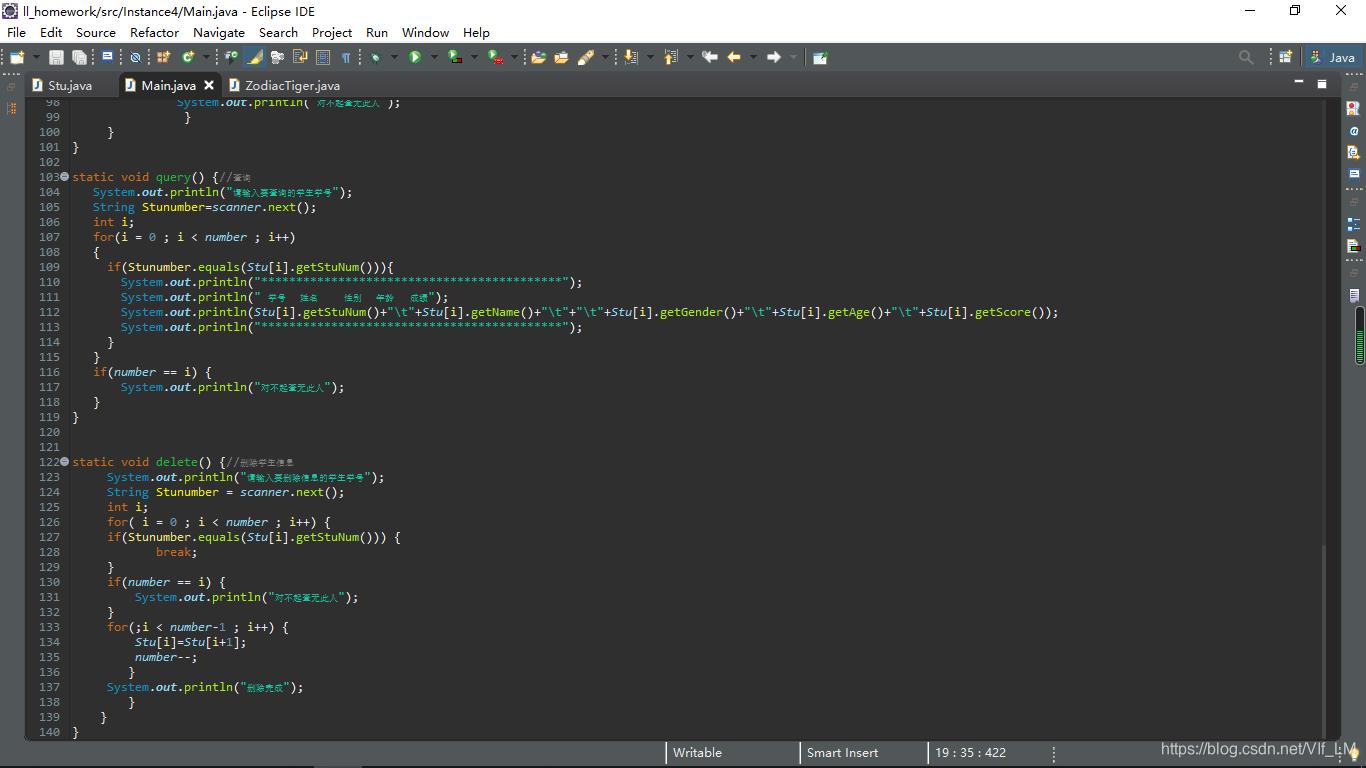Screen dimensions: 1366x768
Task: Click the New file wizard icon
Action: [16, 57]
